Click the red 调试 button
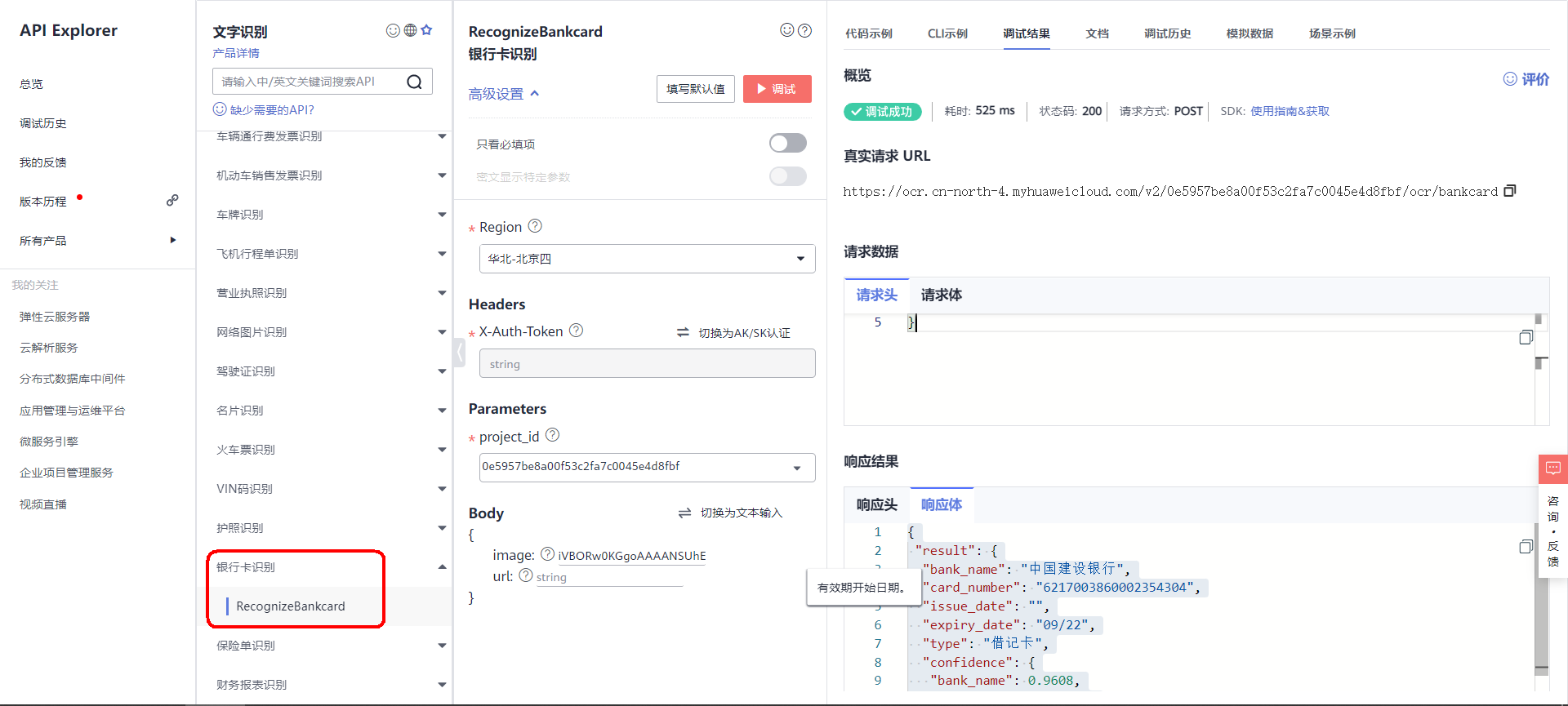The width and height of the screenshot is (1568, 706). click(777, 89)
